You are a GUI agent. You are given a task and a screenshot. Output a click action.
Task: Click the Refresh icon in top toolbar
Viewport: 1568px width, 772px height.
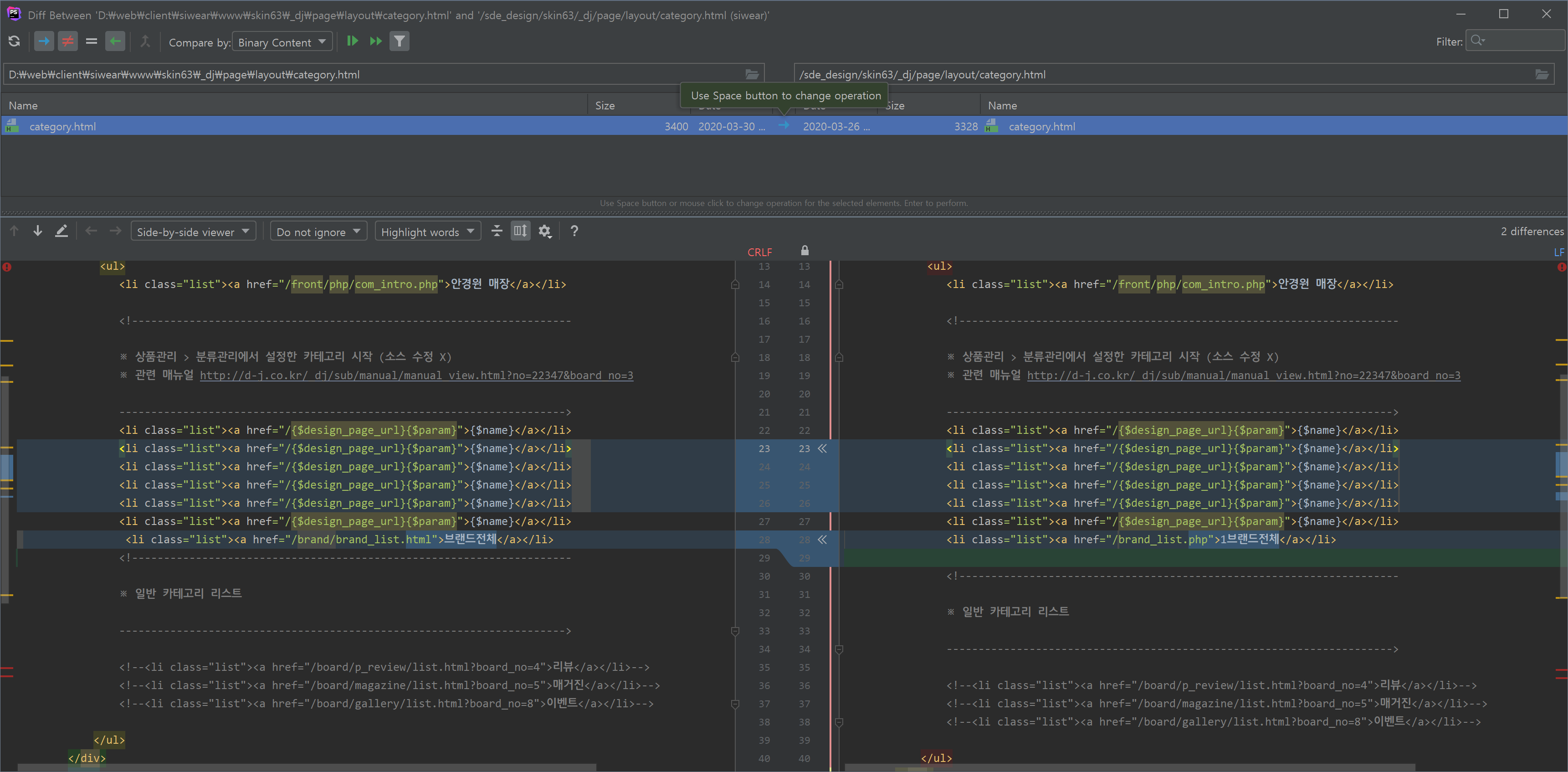click(x=14, y=41)
